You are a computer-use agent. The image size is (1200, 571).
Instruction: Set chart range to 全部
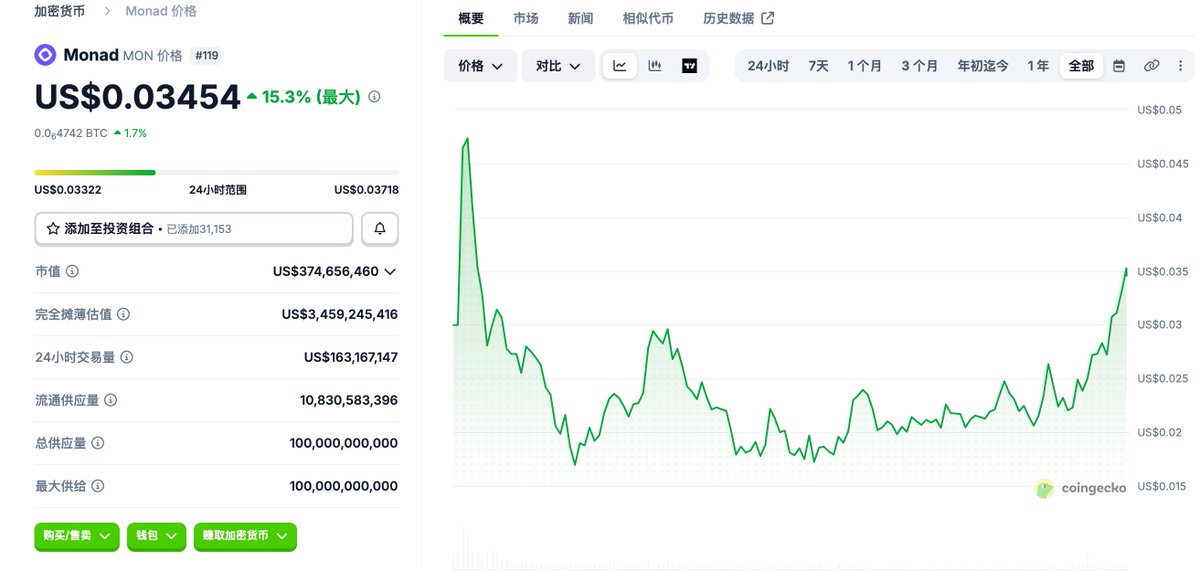(1081, 66)
